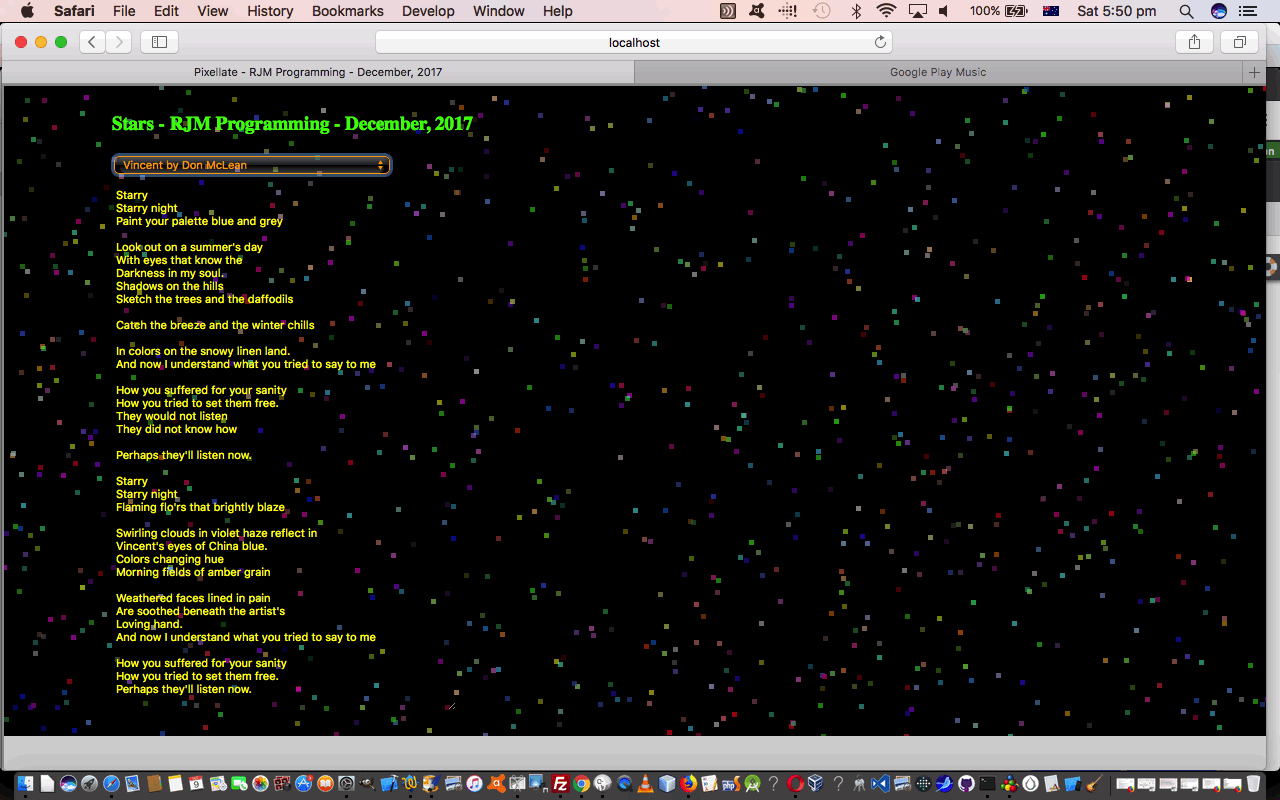Open Safari compass icon in Dock
Image resolution: width=1280 pixels, height=800 pixels.
[x=111, y=783]
